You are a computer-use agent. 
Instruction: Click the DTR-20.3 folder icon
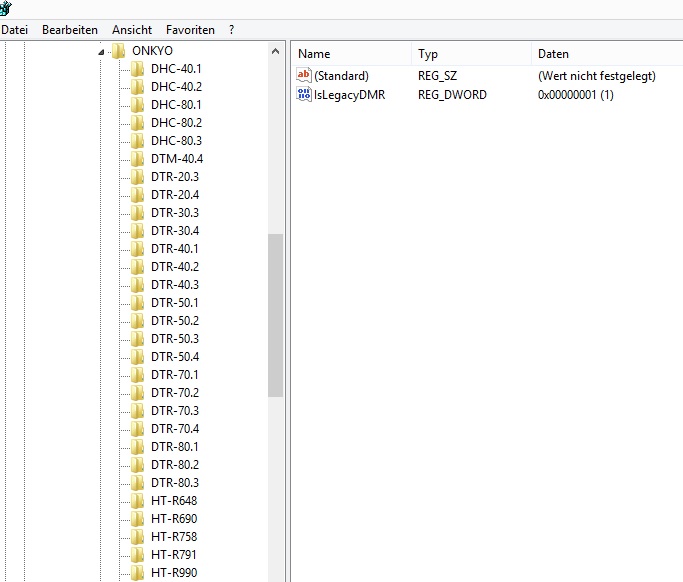[137, 176]
